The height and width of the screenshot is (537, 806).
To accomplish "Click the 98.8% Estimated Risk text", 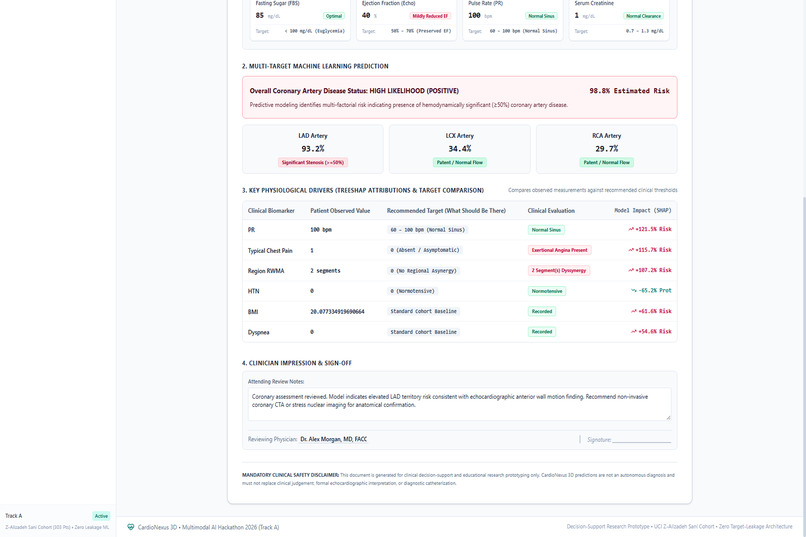I will click(629, 91).
